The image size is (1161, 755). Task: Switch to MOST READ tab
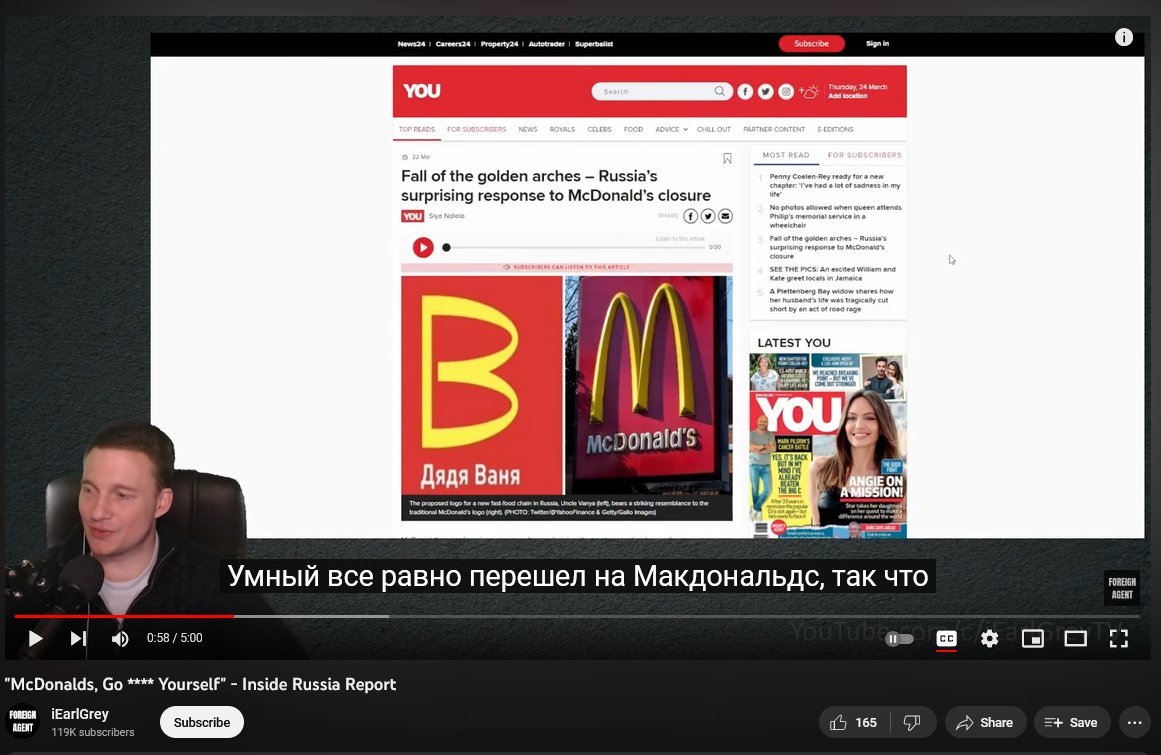click(x=786, y=155)
